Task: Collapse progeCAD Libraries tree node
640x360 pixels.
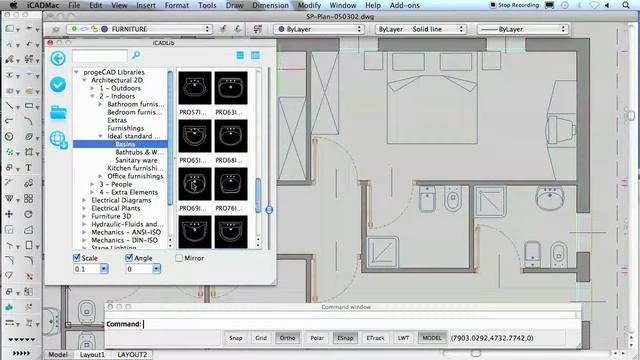Action: click(x=76, y=72)
